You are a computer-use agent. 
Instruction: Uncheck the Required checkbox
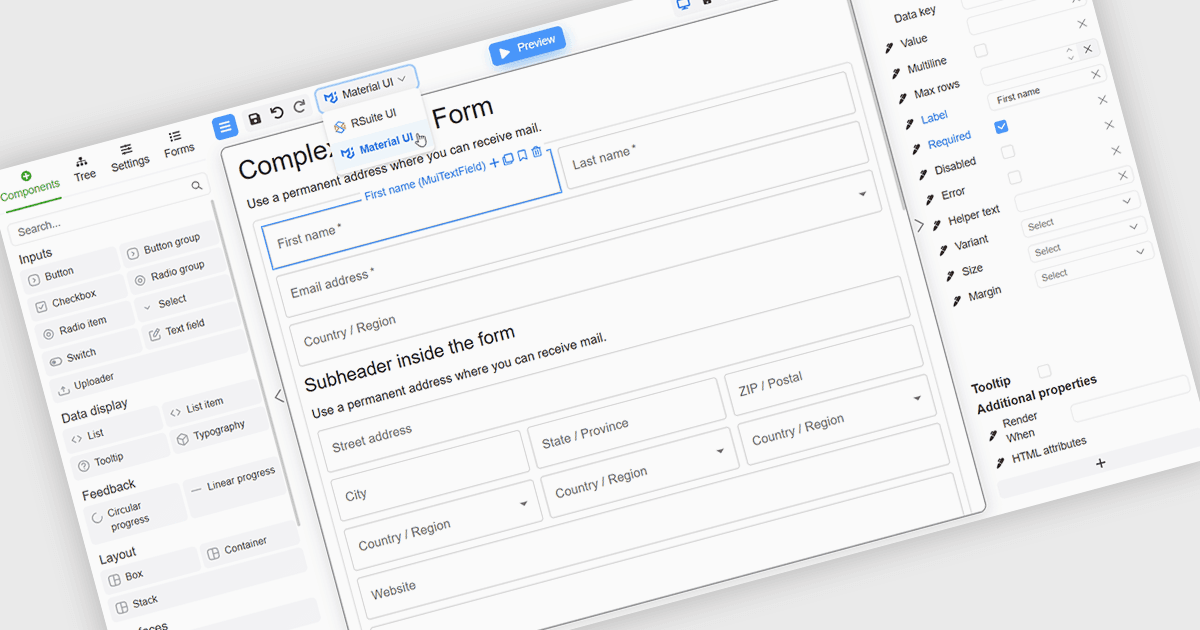[x=1001, y=126]
